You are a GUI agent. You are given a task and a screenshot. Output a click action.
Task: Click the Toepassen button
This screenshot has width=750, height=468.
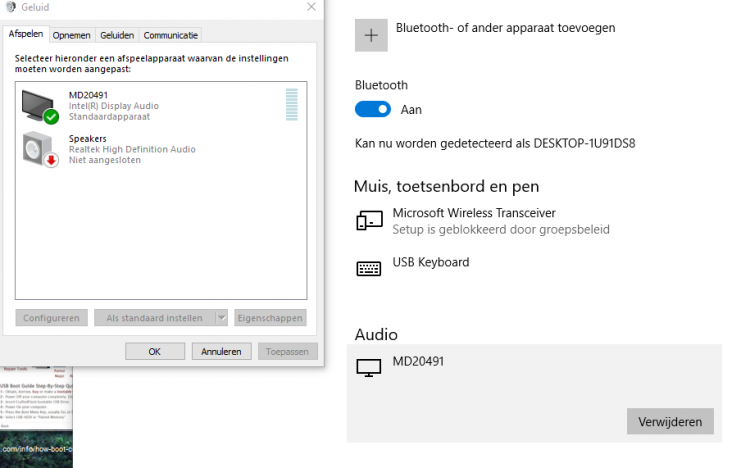[287, 351]
